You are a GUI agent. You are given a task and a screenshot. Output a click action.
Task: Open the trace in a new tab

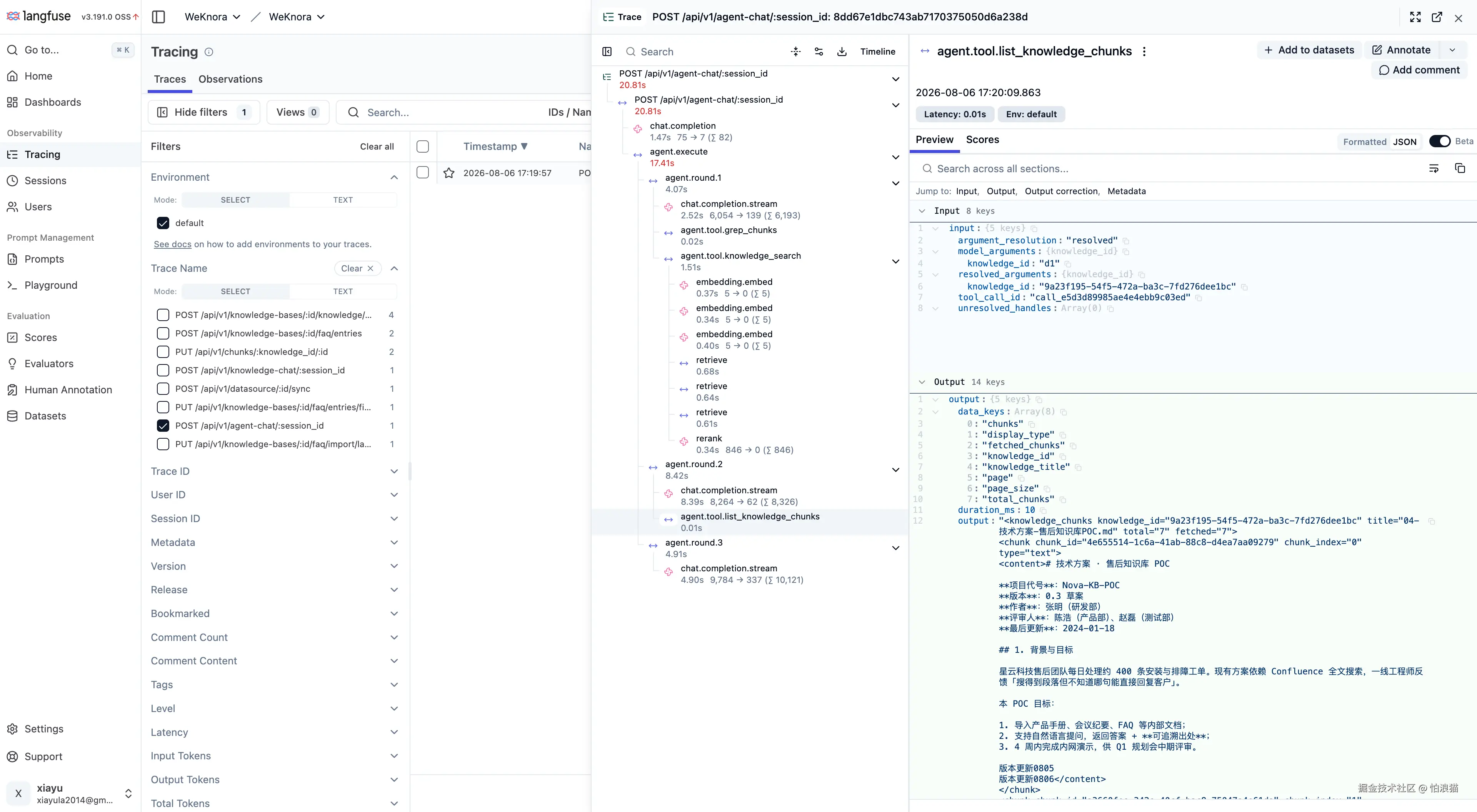[1437, 17]
